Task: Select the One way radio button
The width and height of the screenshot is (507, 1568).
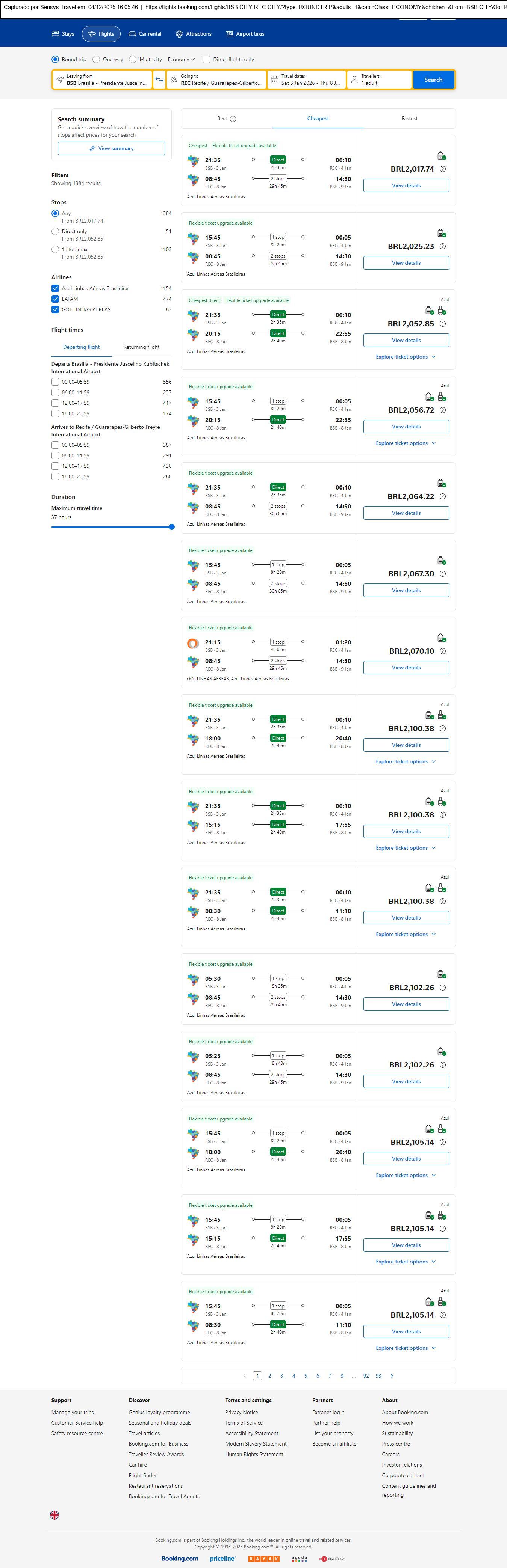Action: click(x=96, y=60)
